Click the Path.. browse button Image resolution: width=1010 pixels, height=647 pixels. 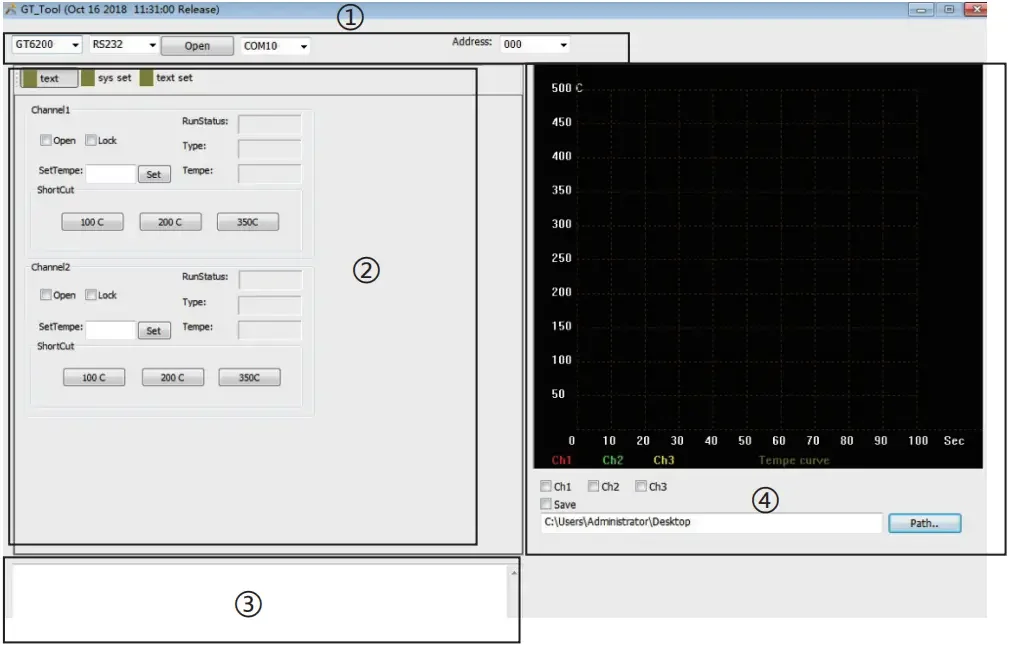point(924,523)
